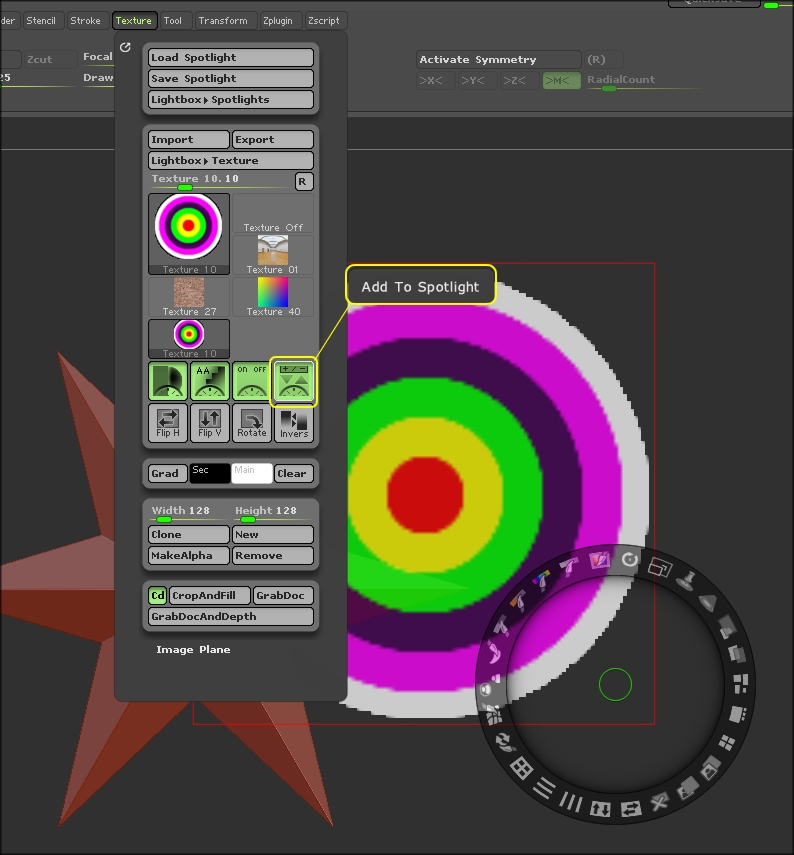
Task: Click the Save Spotlight button
Action: click(231, 79)
